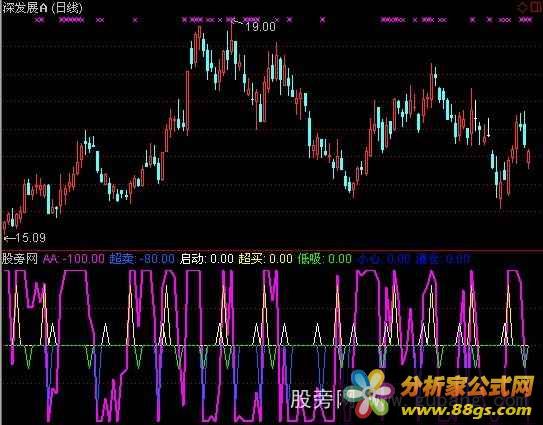Select the 股旁网 indicator name label

(20, 259)
